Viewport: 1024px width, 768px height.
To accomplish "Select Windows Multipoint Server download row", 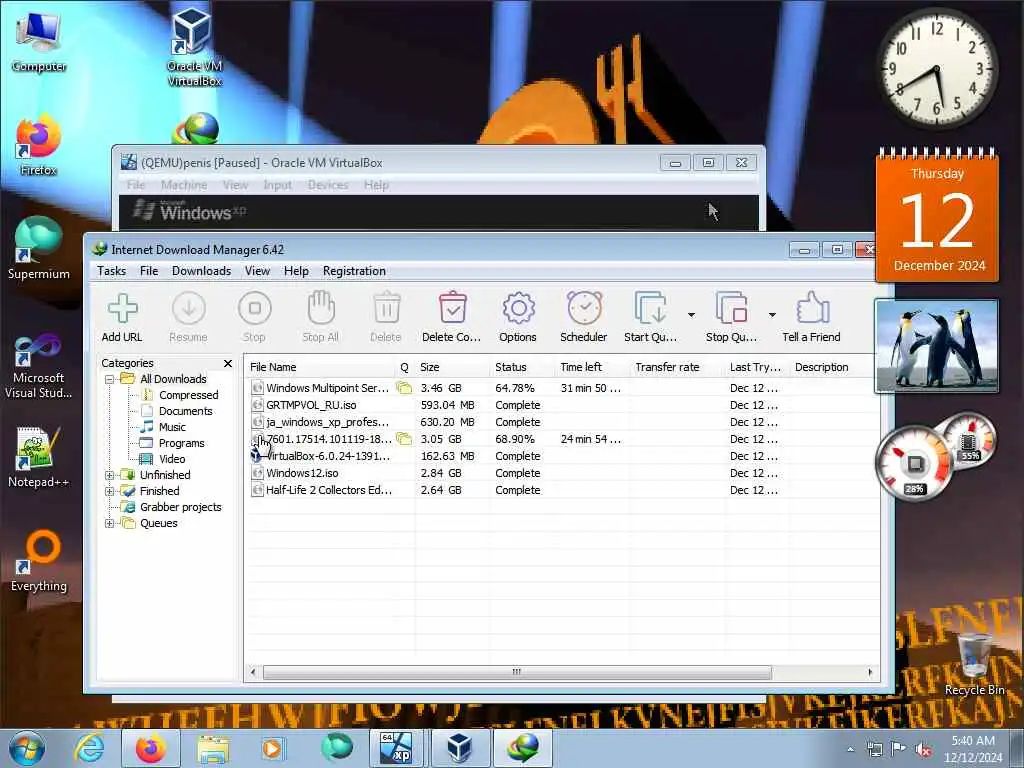I will 562,388.
